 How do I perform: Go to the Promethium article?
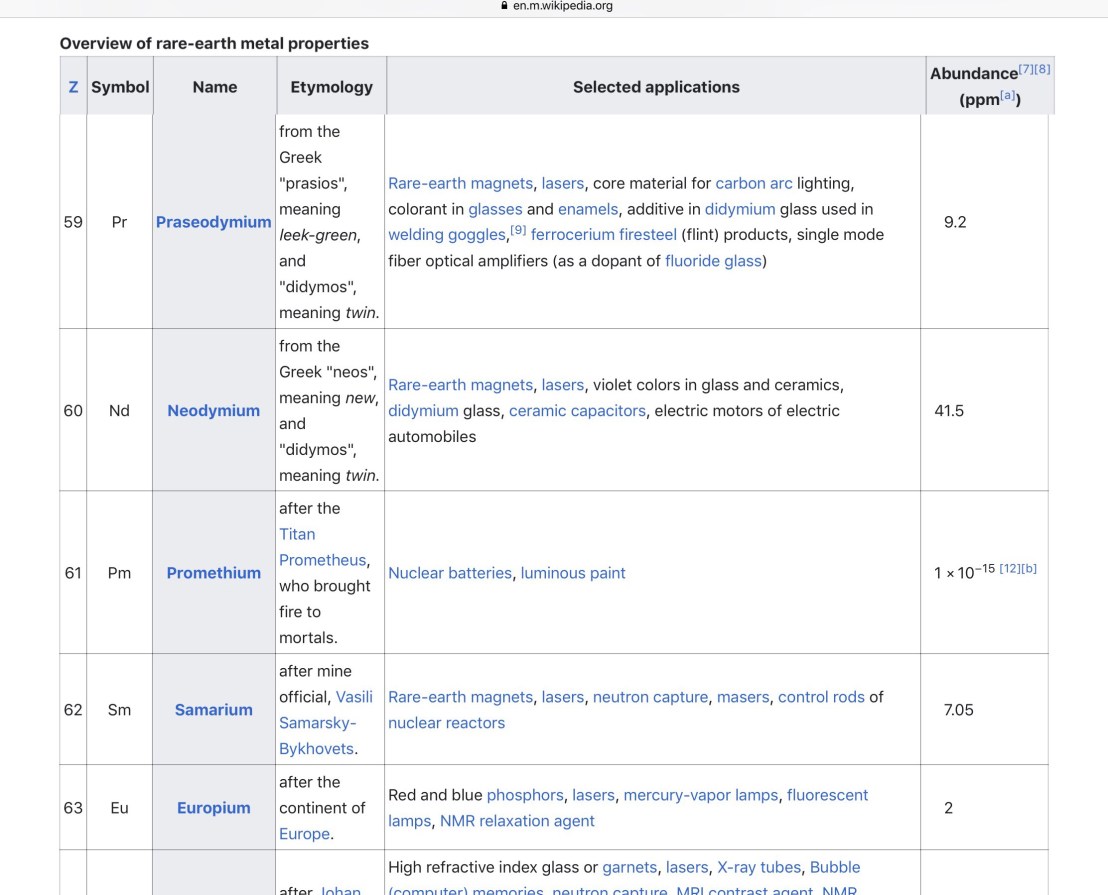(x=213, y=573)
